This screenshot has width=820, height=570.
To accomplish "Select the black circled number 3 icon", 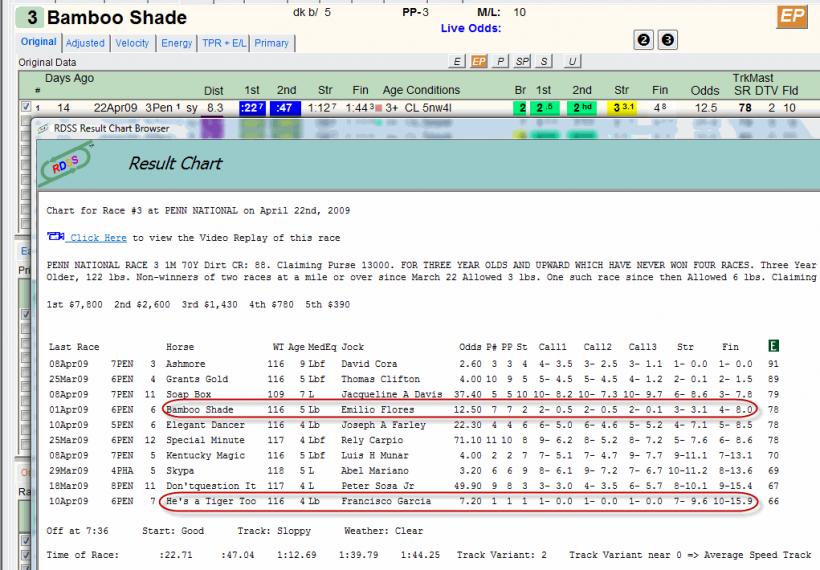I will tap(667, 40).
